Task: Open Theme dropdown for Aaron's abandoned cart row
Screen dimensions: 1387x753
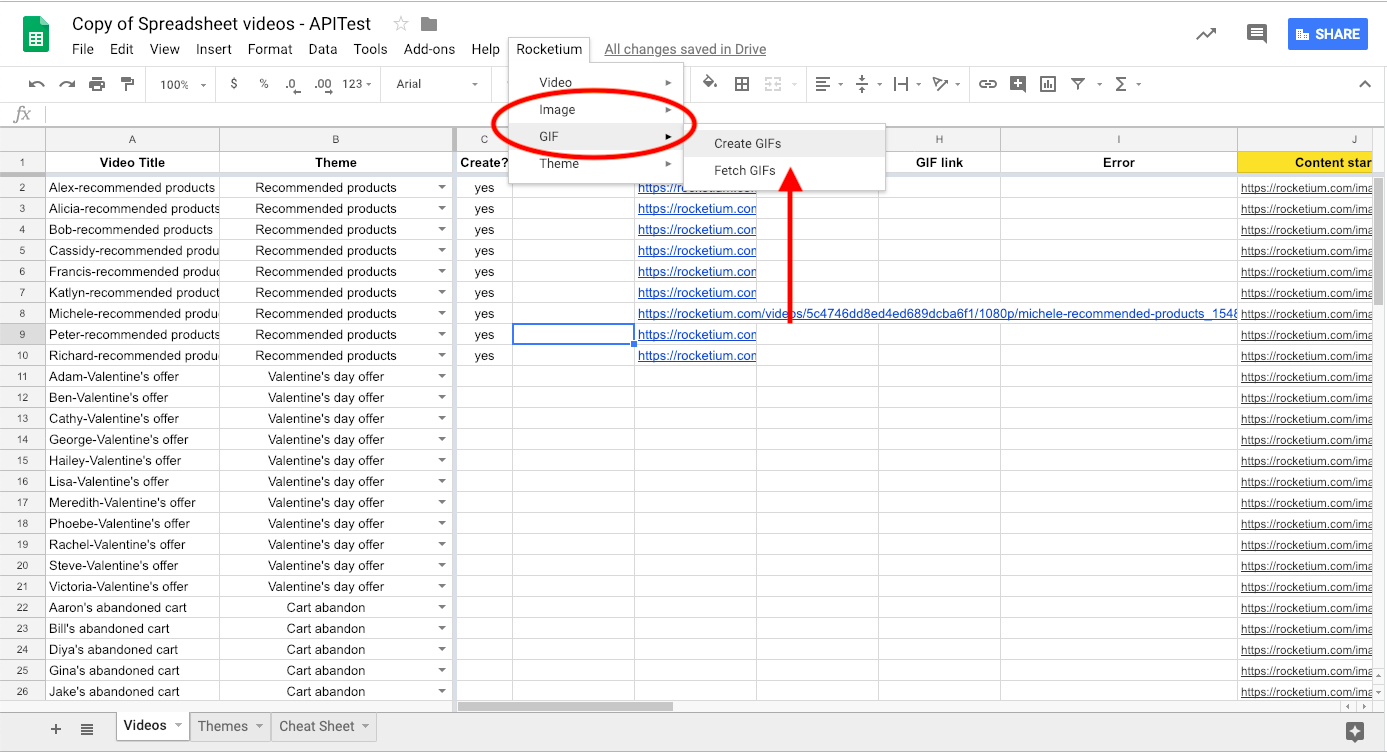Action: click(x=442, y=608)
